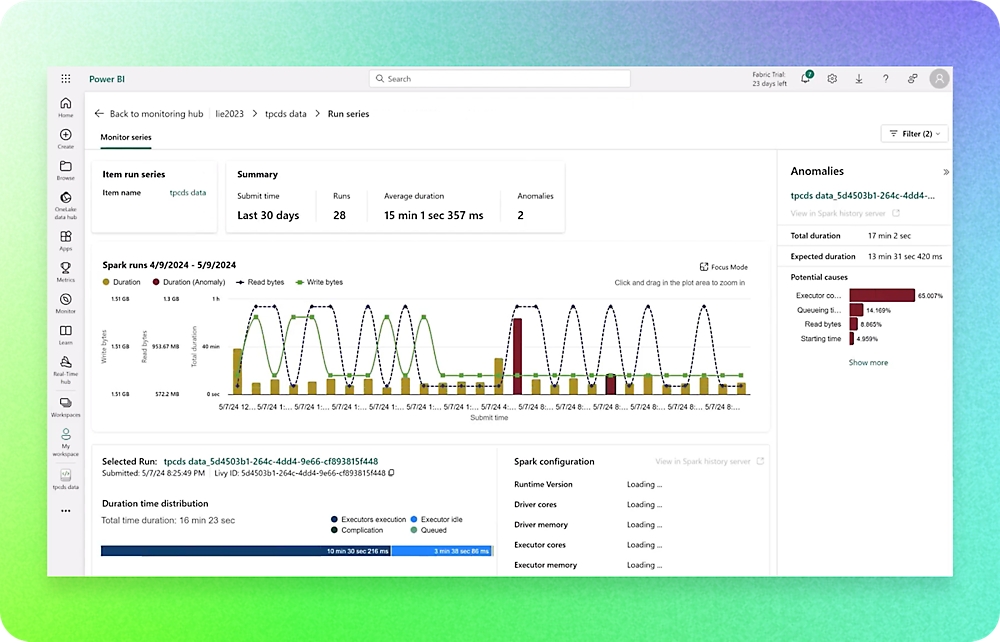Screen dimensions: 1000x642
Task: Collapse the Anomalies panel with double chevron
Action: pos(946,171)
